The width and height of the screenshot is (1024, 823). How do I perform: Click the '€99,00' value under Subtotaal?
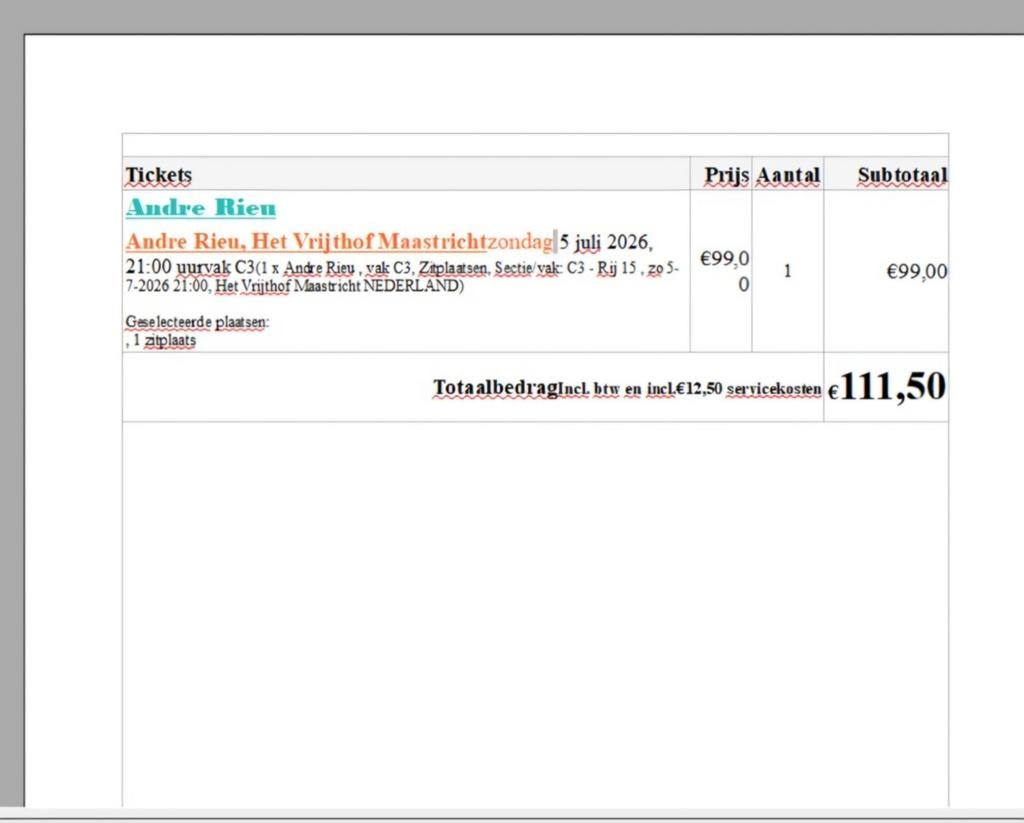pyautogui.click(x=916, y=271)
